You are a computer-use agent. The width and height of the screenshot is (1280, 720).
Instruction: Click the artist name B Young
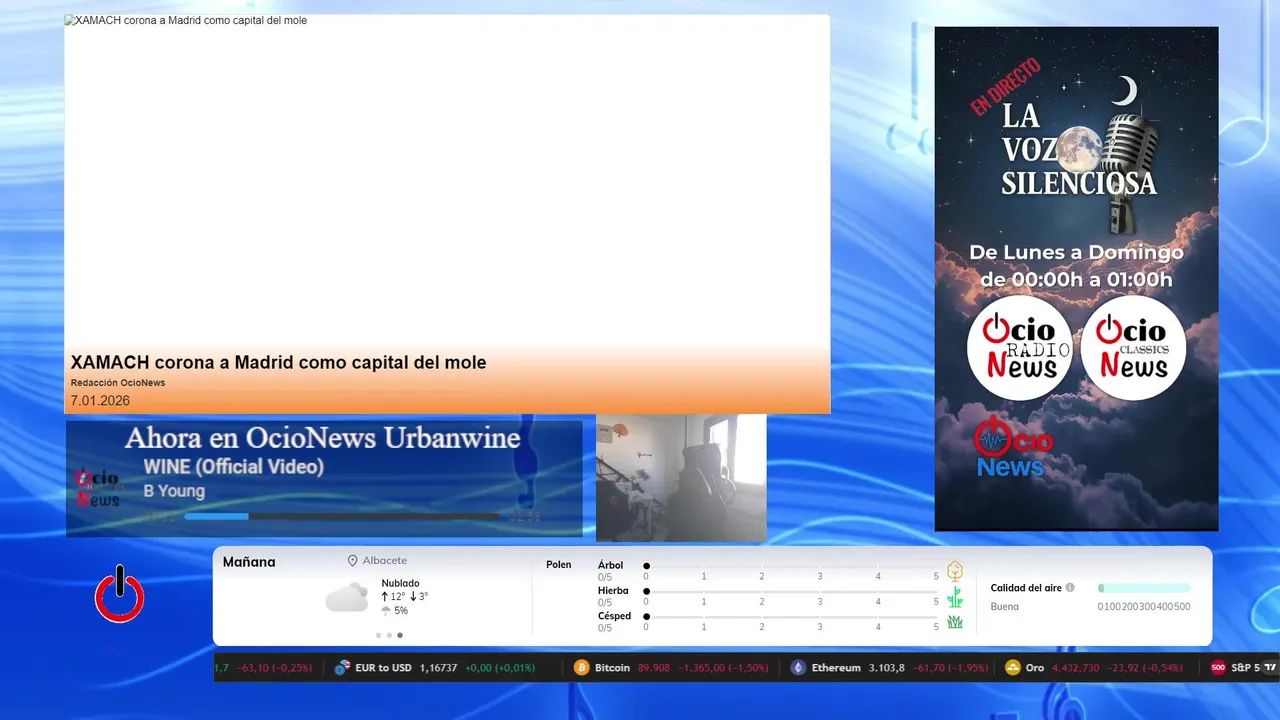tap(174, 491)
